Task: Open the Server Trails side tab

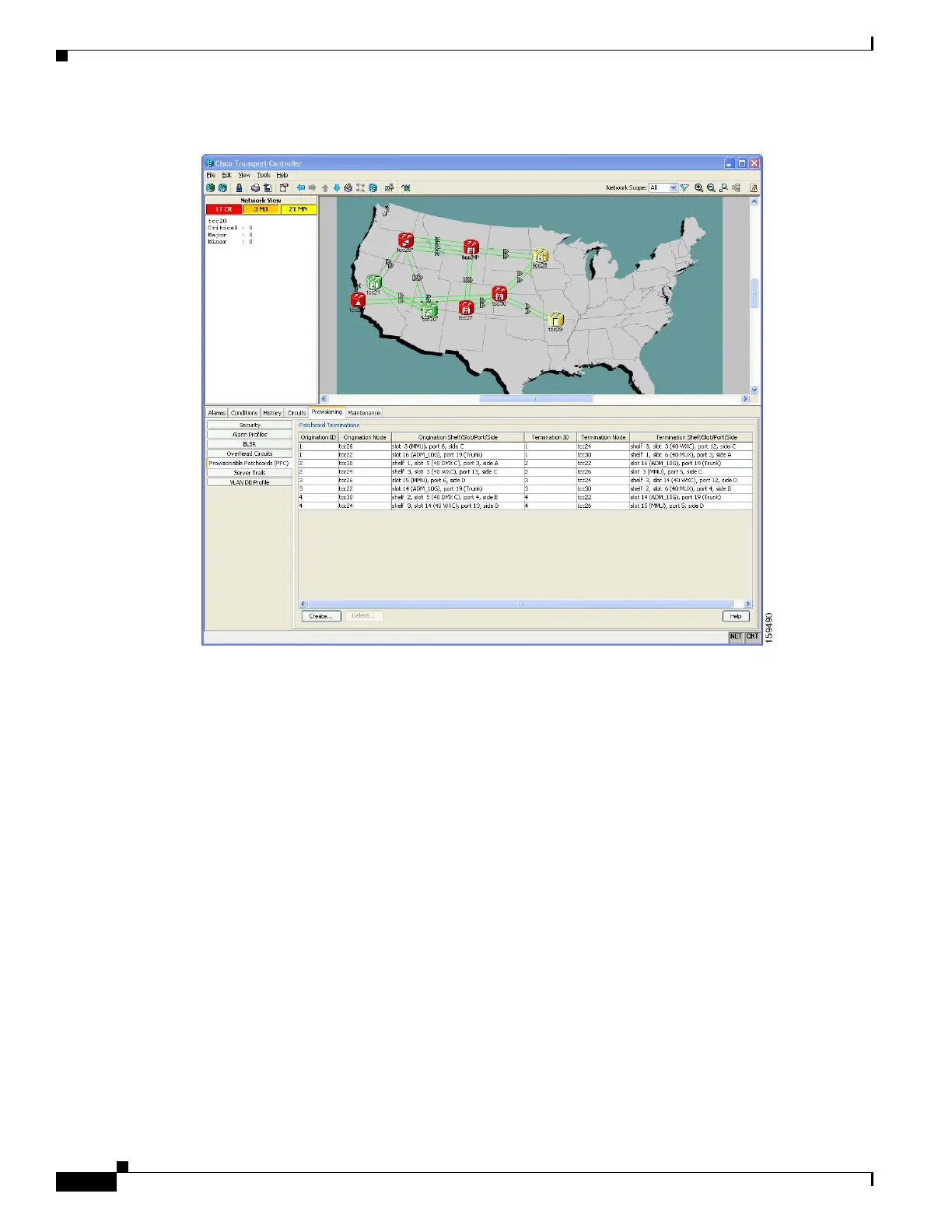Action: 250,473
